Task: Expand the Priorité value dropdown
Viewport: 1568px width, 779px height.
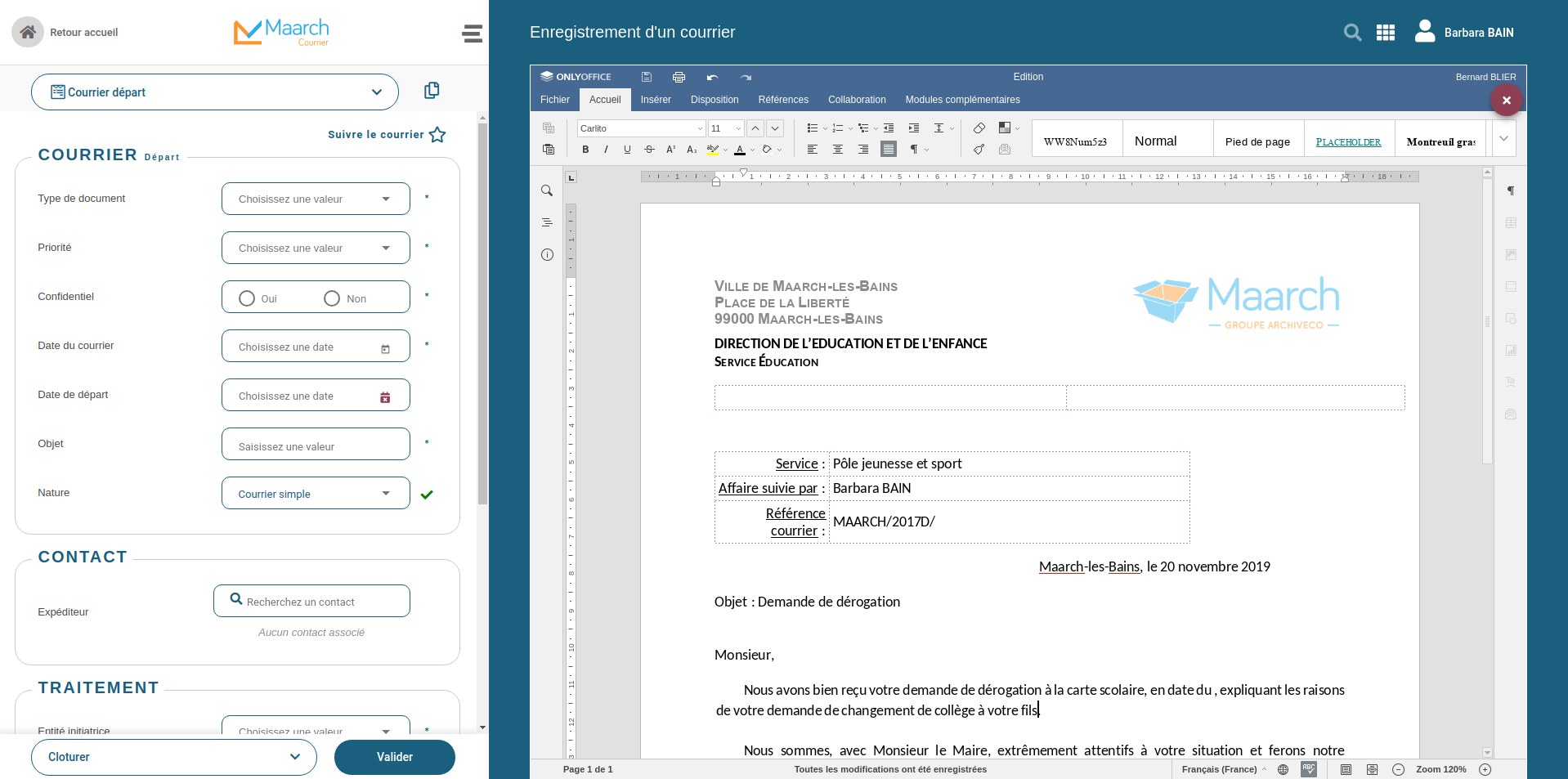Action: click(316, 248)
